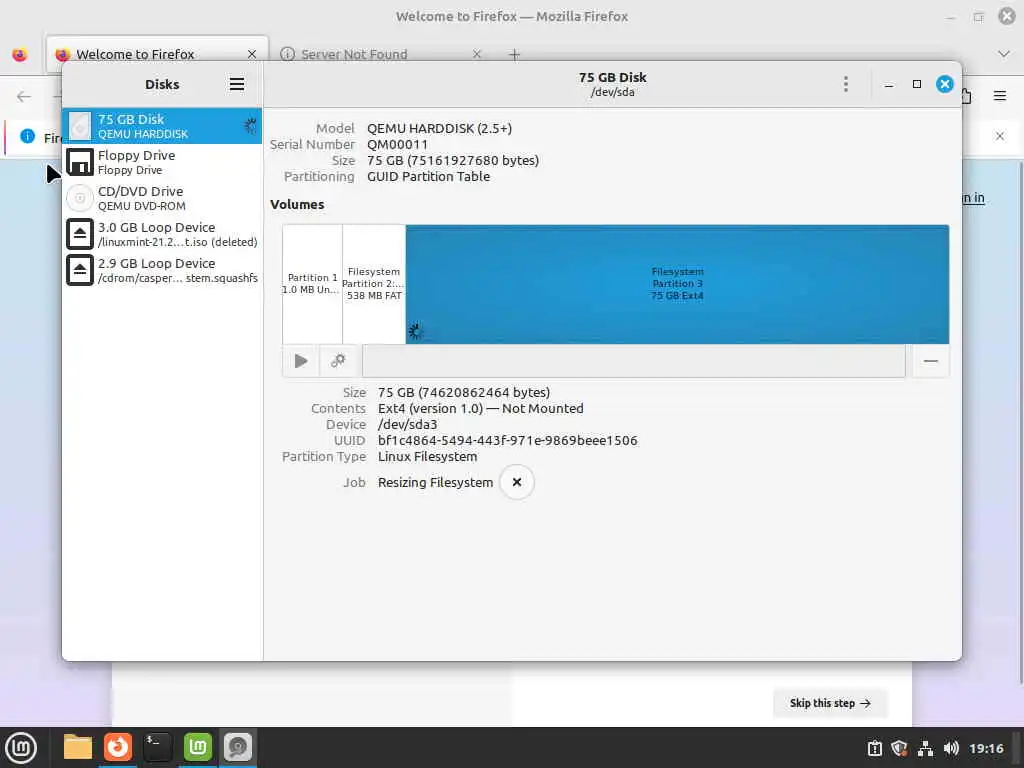Close the Welcome to Firefox tab
Image resolution: width=1024 pixels, height=768 pixels.
252,54
